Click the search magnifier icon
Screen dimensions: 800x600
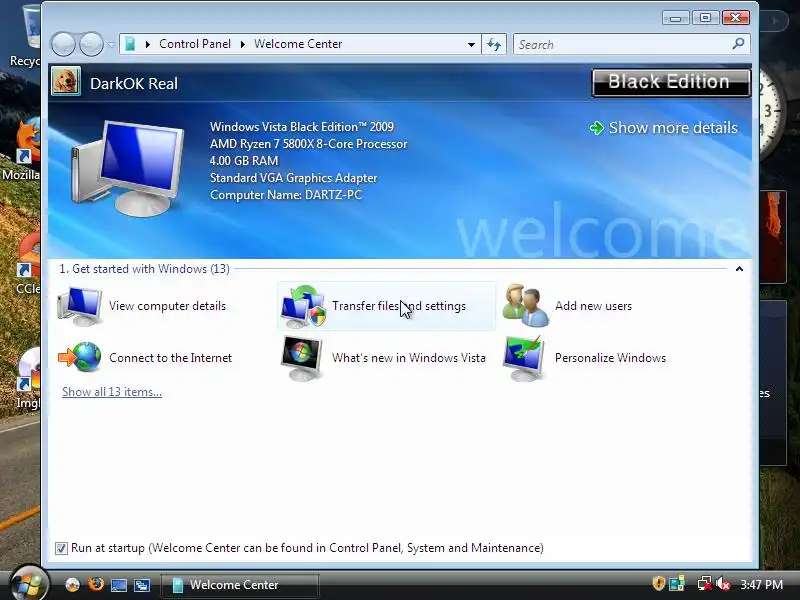tap(738, 44)
